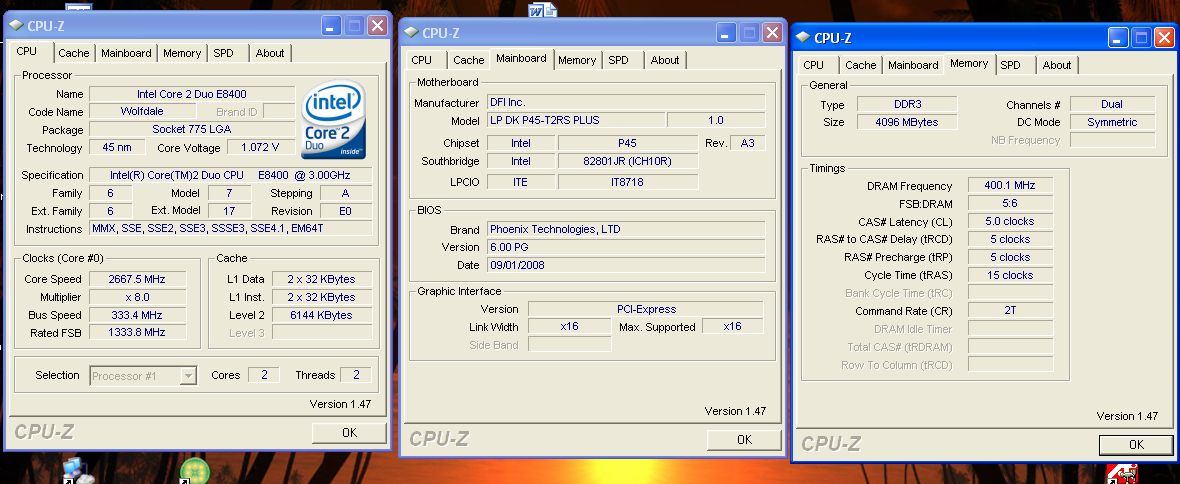Image resolution: width=1180 pixels, height=484 pixels.
Task: Click the Channels # value Dual
Action: point(1112,105)
